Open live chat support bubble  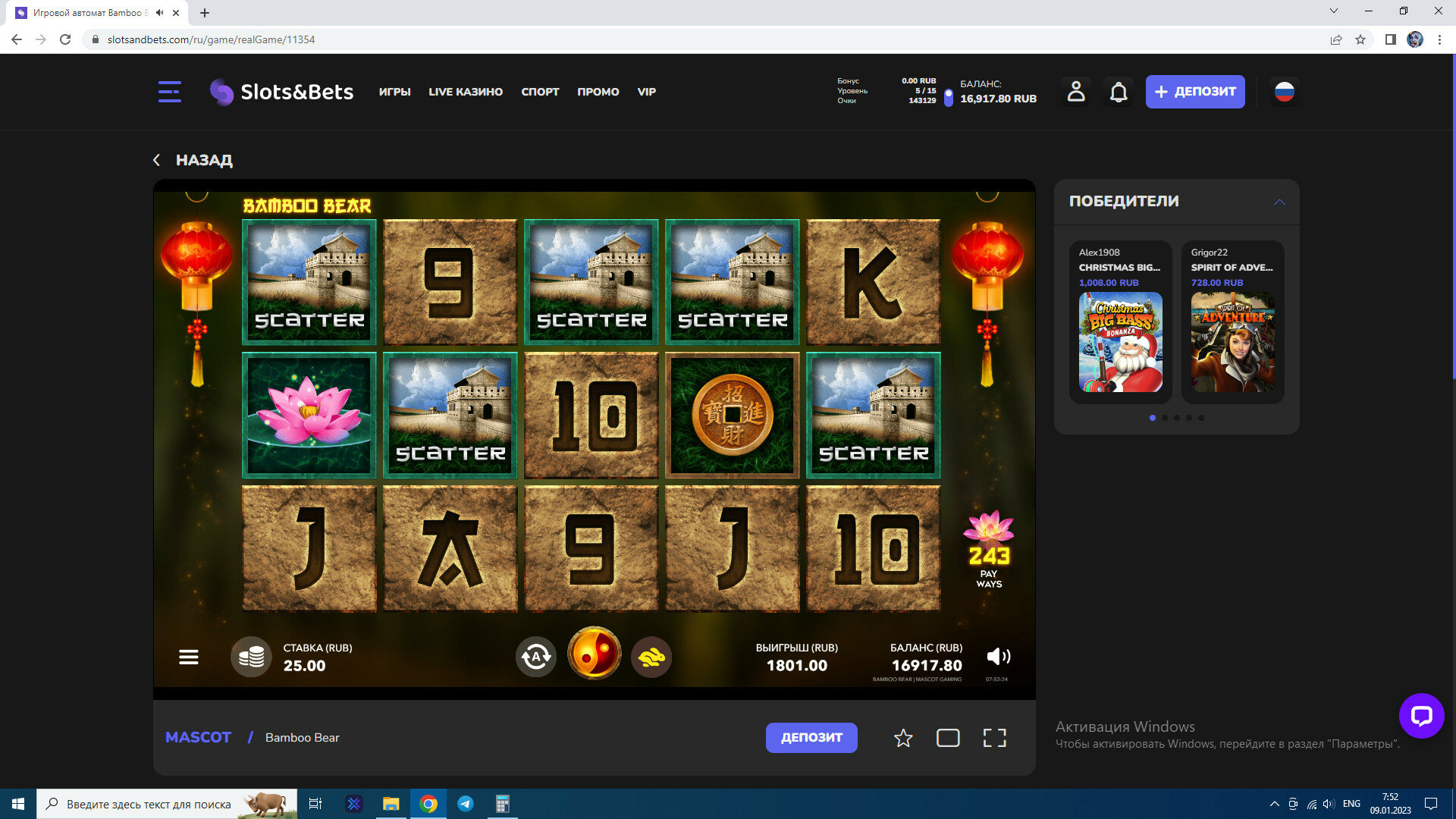tap(1421, 715)
